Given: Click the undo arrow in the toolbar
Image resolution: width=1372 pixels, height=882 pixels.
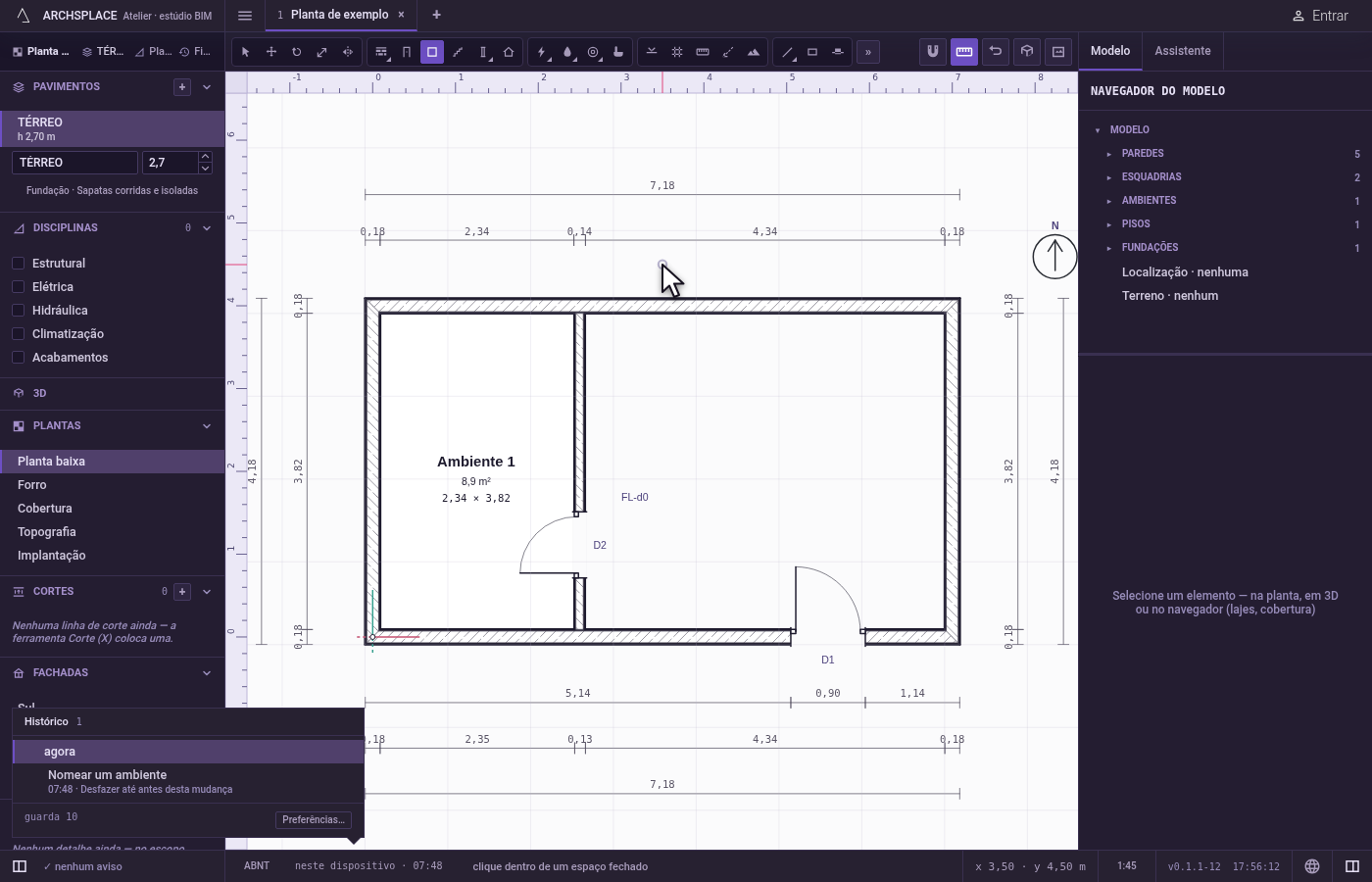Looking at the screenshot, I should click(x=996, y=51).
